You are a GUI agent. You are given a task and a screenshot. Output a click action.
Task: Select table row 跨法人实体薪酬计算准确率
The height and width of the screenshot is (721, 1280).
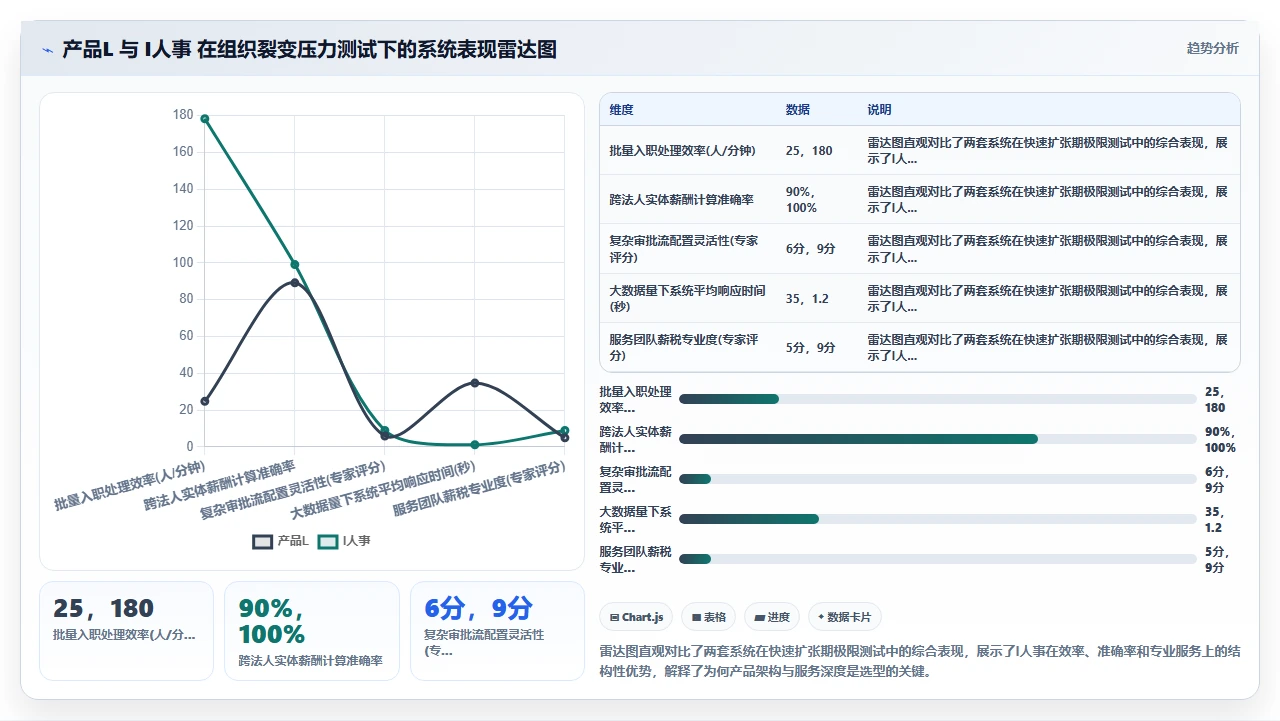pos(919,200)
